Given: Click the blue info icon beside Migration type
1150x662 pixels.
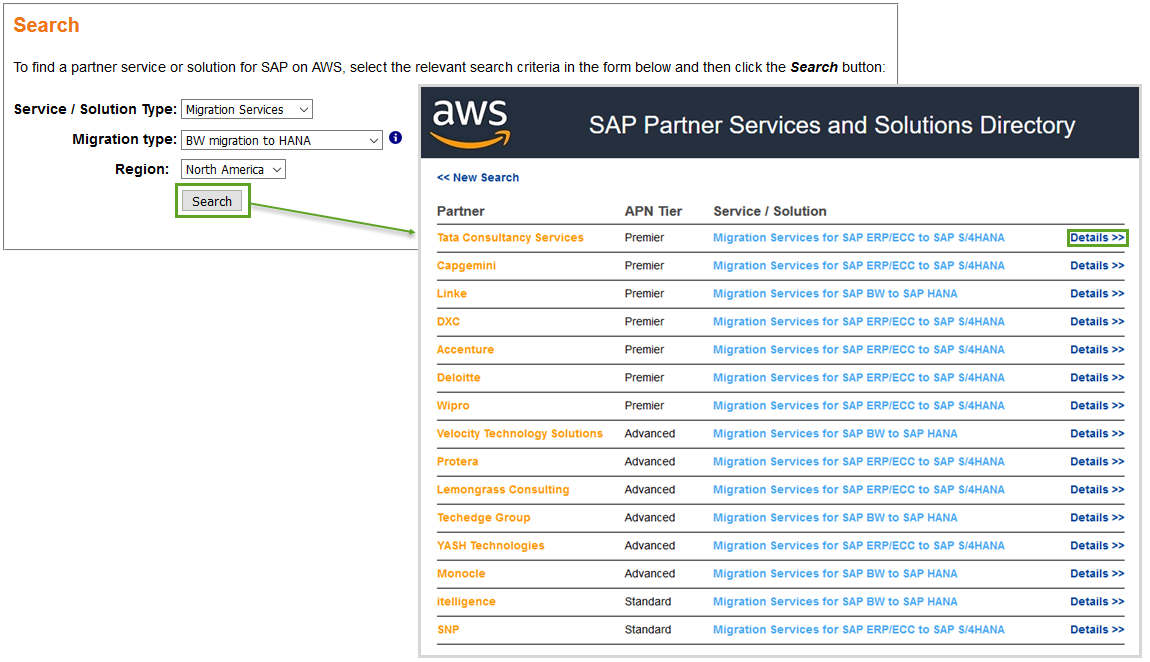Looking at the screenshot, I should click(x=395, y=137).
